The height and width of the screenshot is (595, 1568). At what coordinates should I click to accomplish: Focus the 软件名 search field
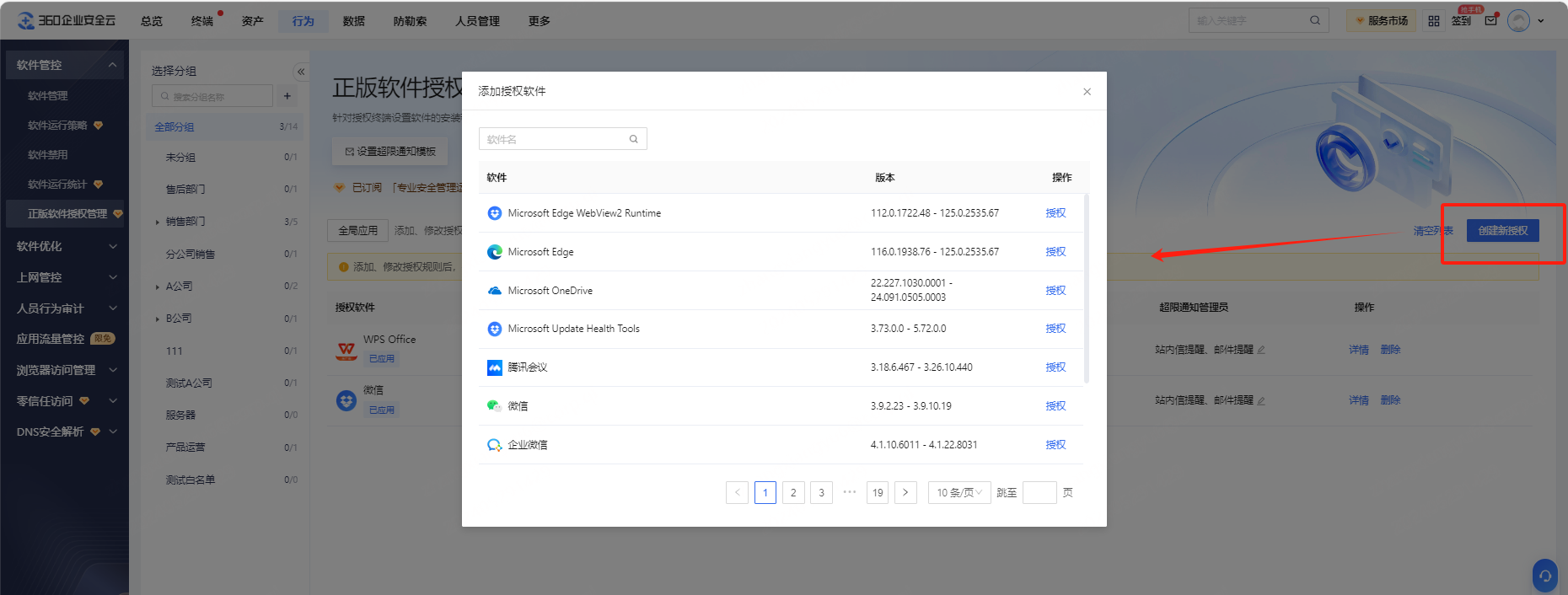pyautogui.click(x=562, y=139)
